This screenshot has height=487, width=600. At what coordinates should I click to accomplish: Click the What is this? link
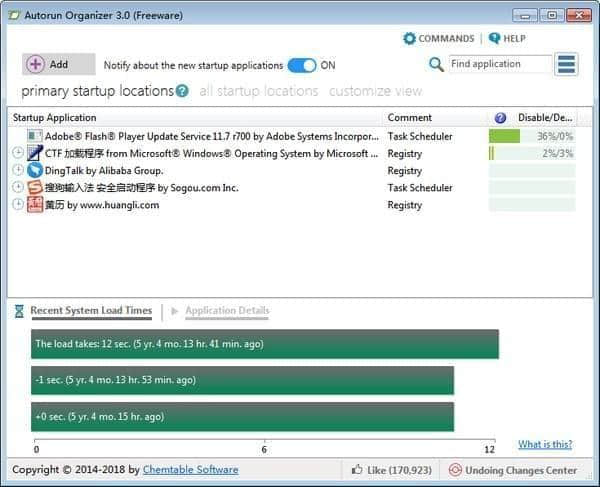pos(545,445)
